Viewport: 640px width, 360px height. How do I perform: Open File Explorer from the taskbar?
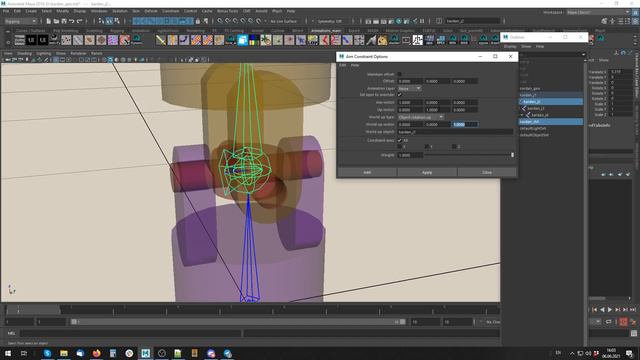pyautogui.click(x=64, y=353)
